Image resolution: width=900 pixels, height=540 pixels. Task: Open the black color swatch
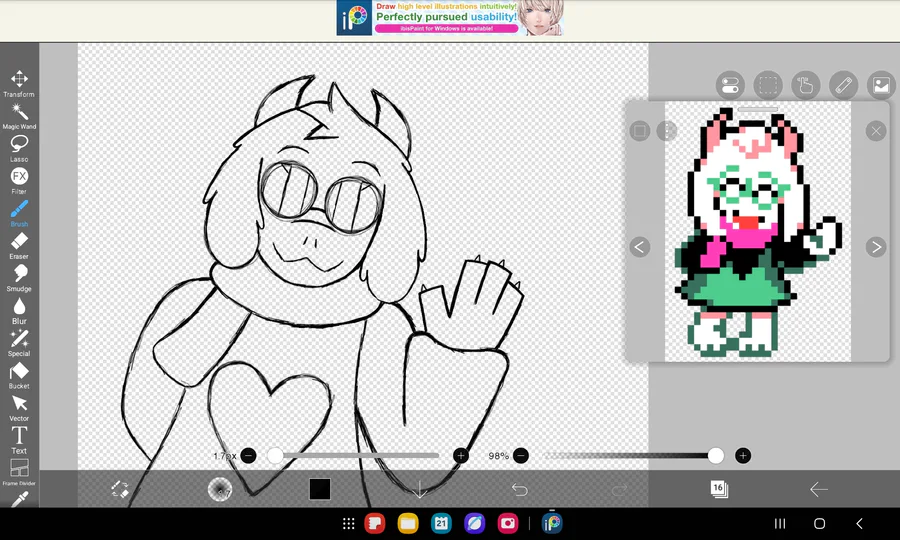(320, 489)
